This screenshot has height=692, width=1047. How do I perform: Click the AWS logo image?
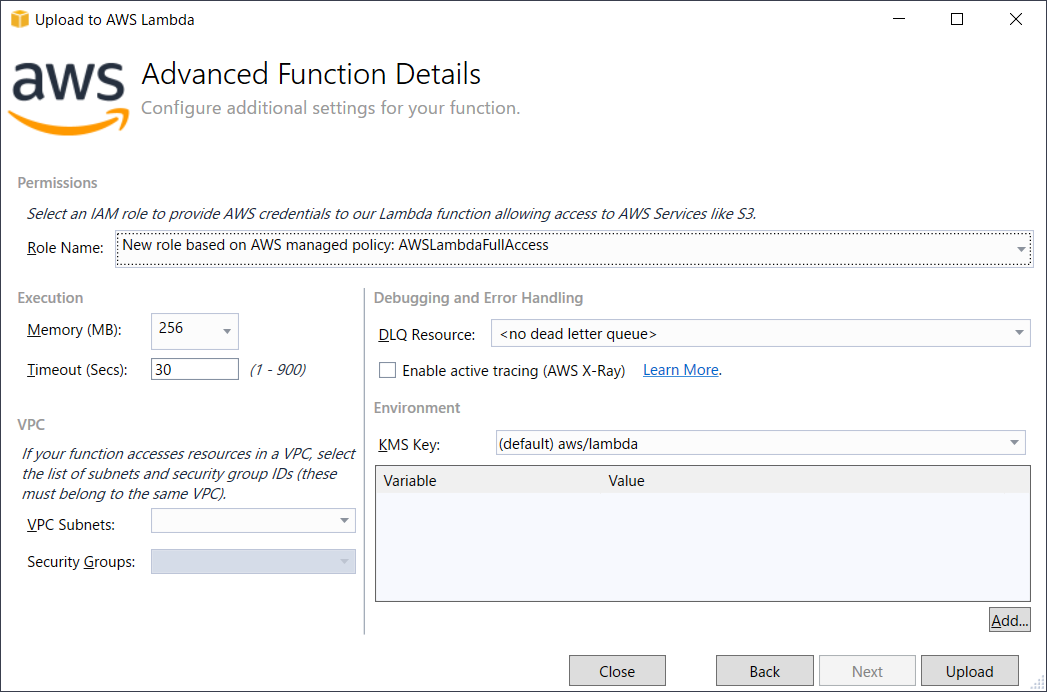point(69,98)
